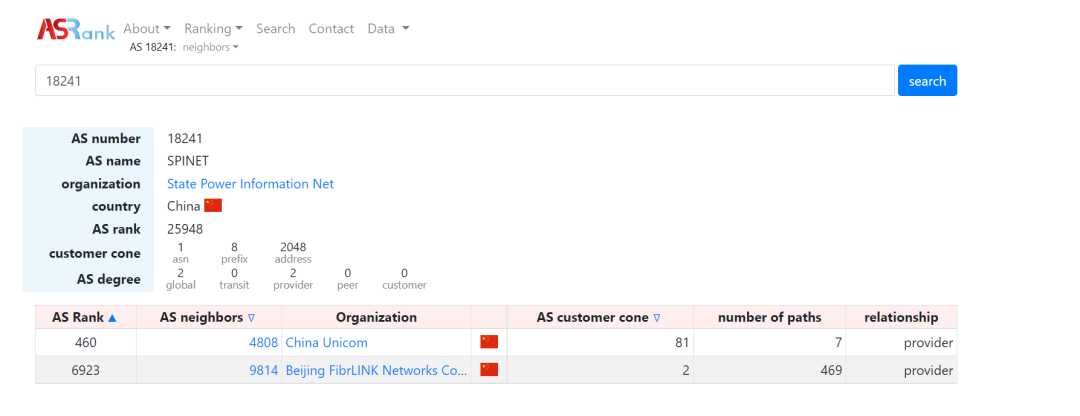Click the China flag next to country

(x=213, y=206)
